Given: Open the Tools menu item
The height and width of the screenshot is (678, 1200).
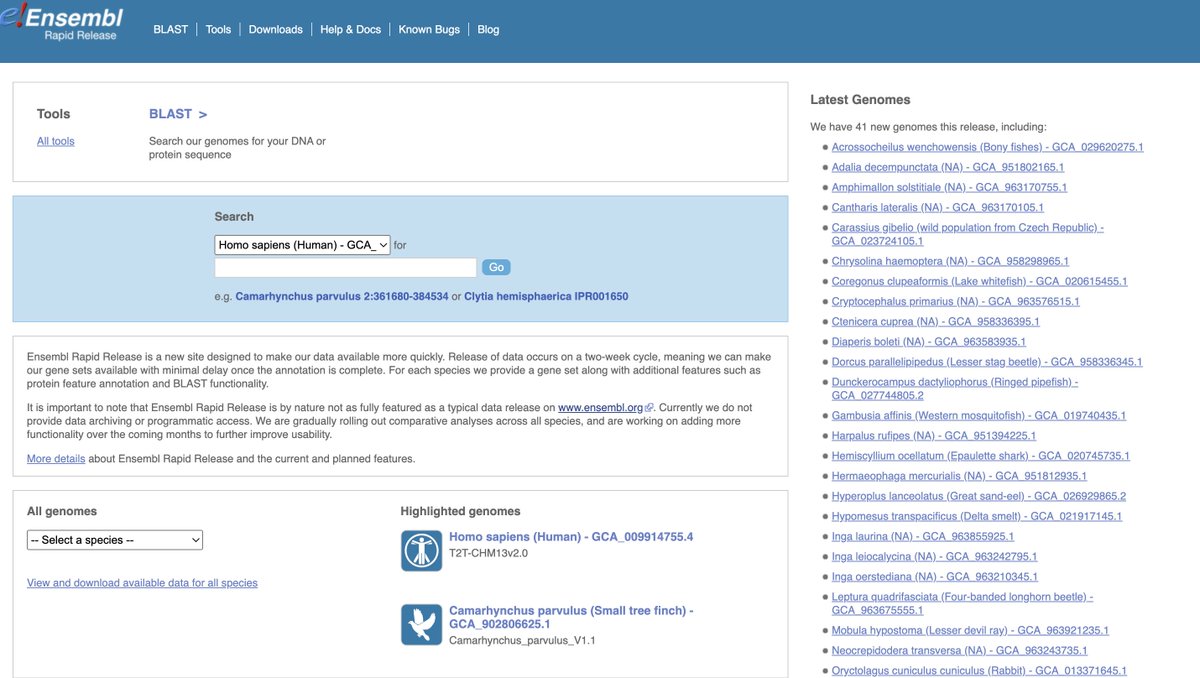Looking at the screenshot, I should coord(218,29).
